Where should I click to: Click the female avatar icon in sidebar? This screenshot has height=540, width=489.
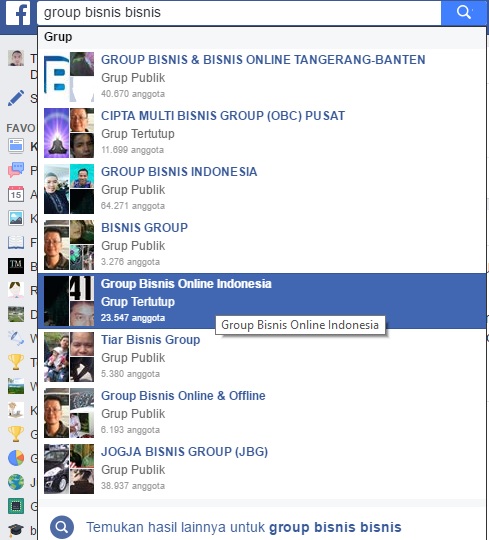click(x=16, y=290)
